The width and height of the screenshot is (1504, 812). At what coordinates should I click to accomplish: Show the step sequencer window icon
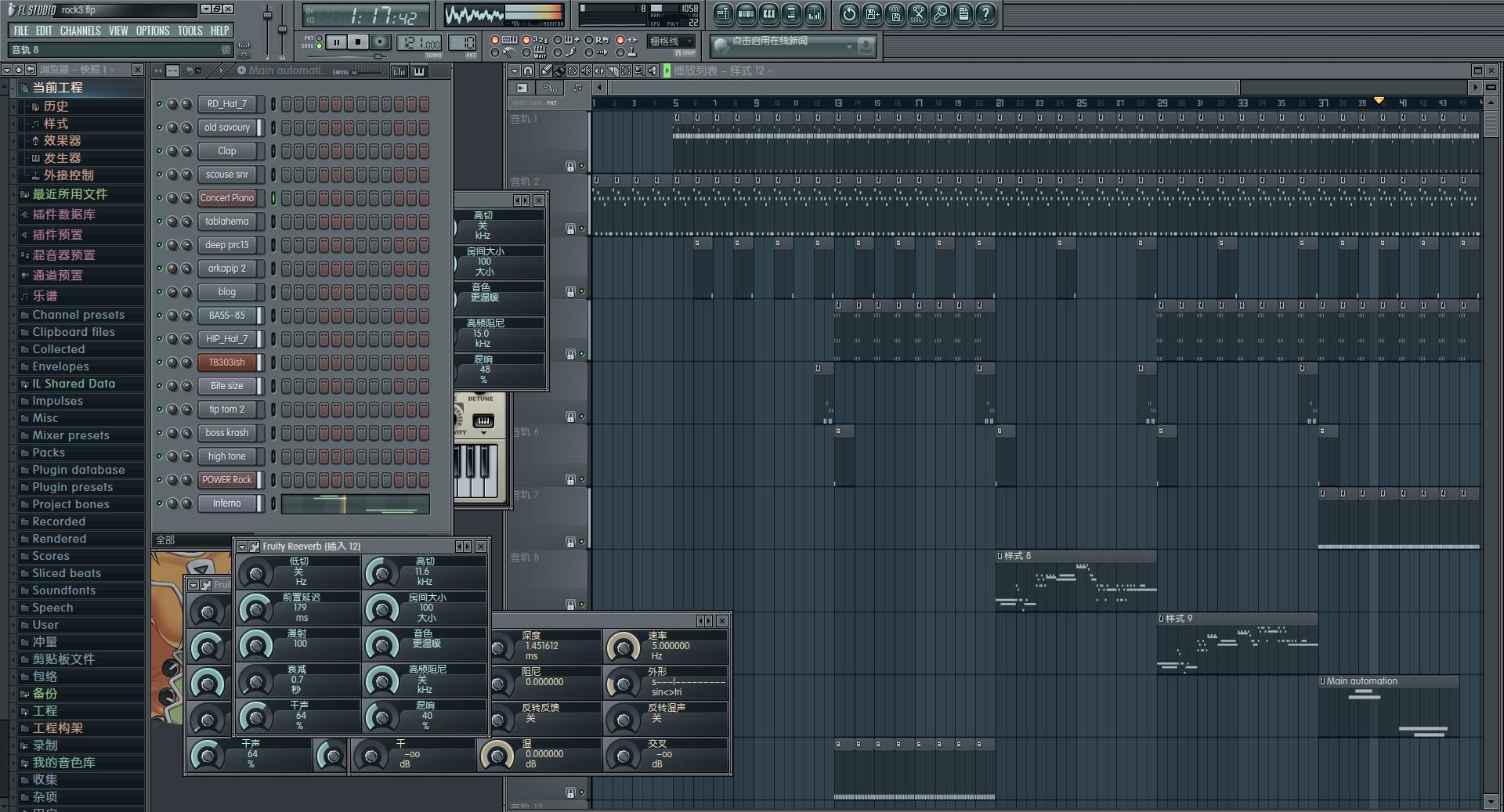point(746,13)
